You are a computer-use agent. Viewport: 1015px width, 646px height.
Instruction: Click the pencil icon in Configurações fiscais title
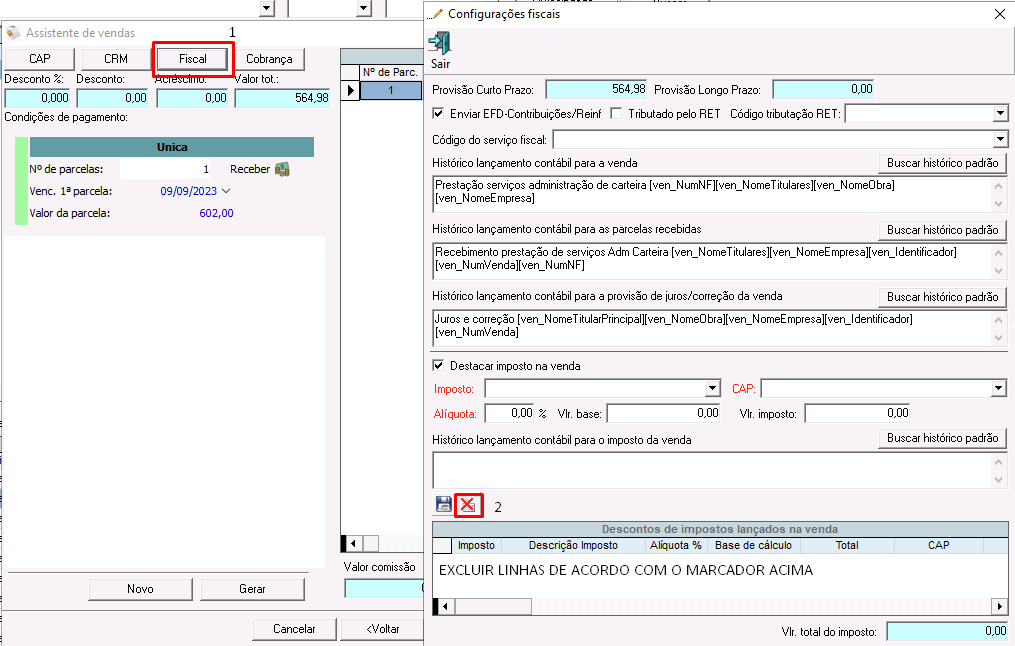pos(437,14)
